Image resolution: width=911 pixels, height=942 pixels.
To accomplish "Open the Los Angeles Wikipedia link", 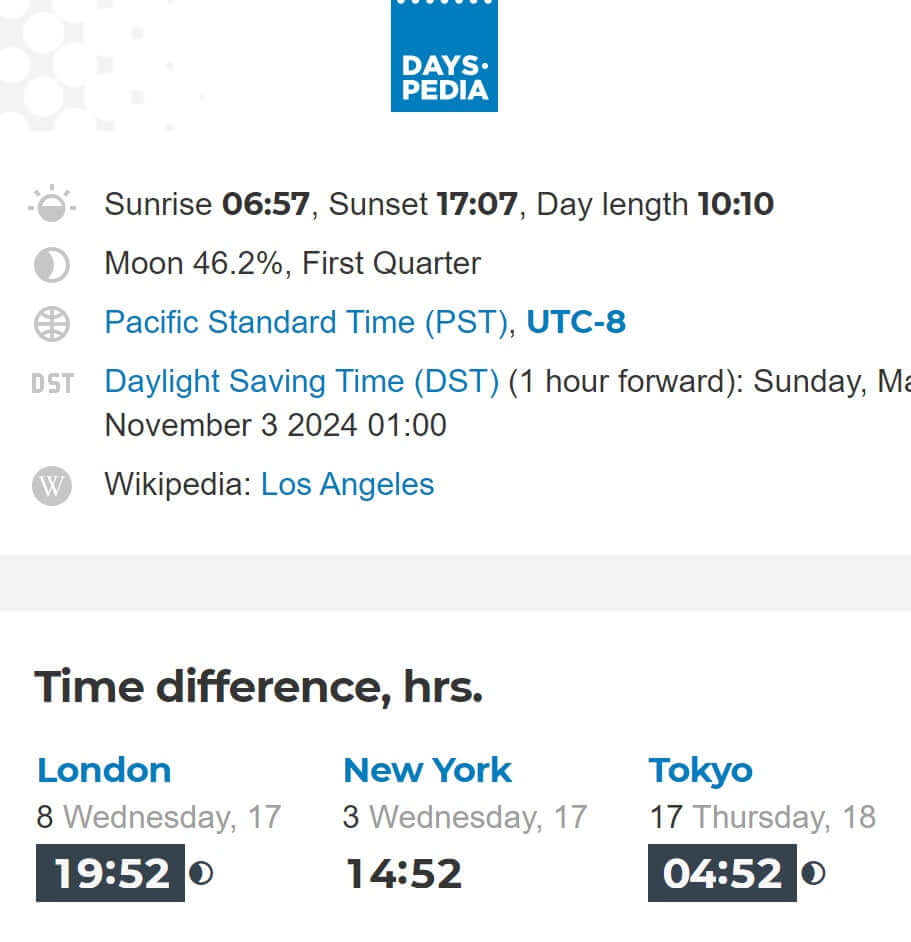I will (347, 485).
